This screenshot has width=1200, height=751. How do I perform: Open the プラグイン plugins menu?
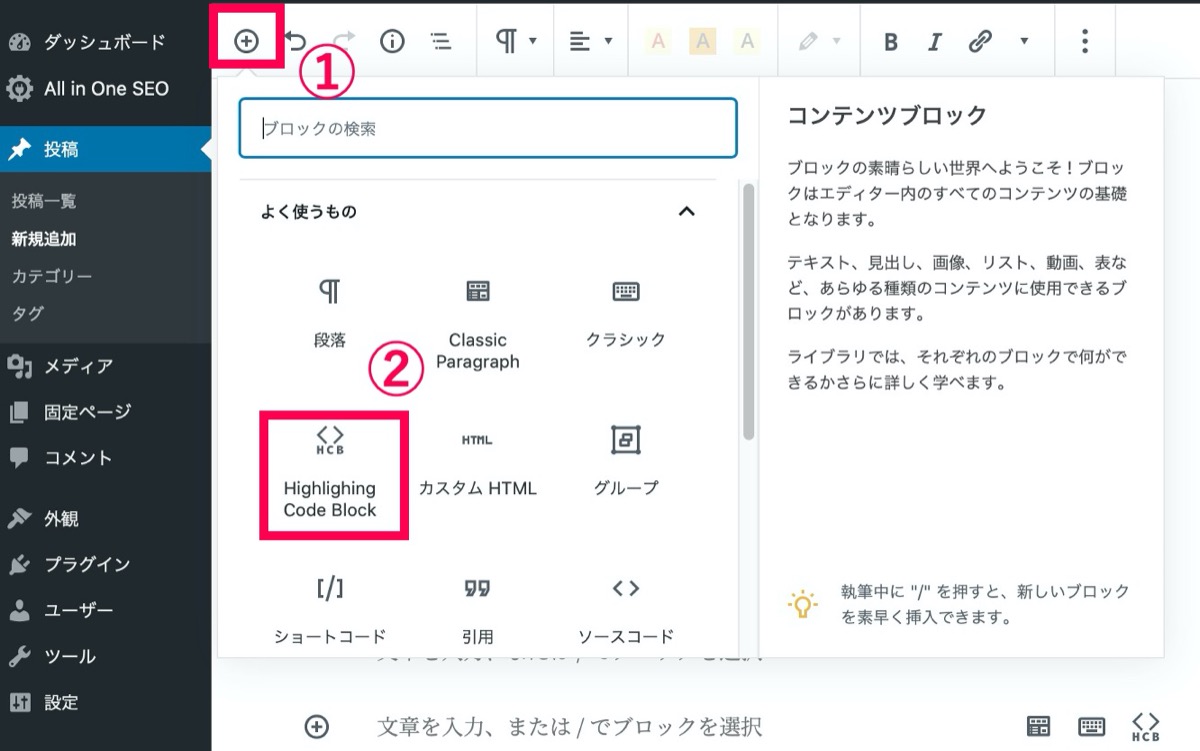[105, 564]
